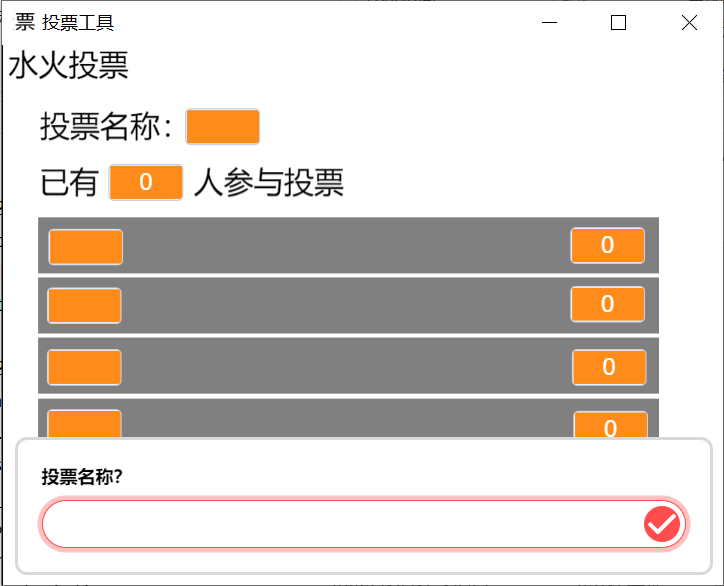
Task: Click the 投票名称 answer input field
Action: [342, 524]
